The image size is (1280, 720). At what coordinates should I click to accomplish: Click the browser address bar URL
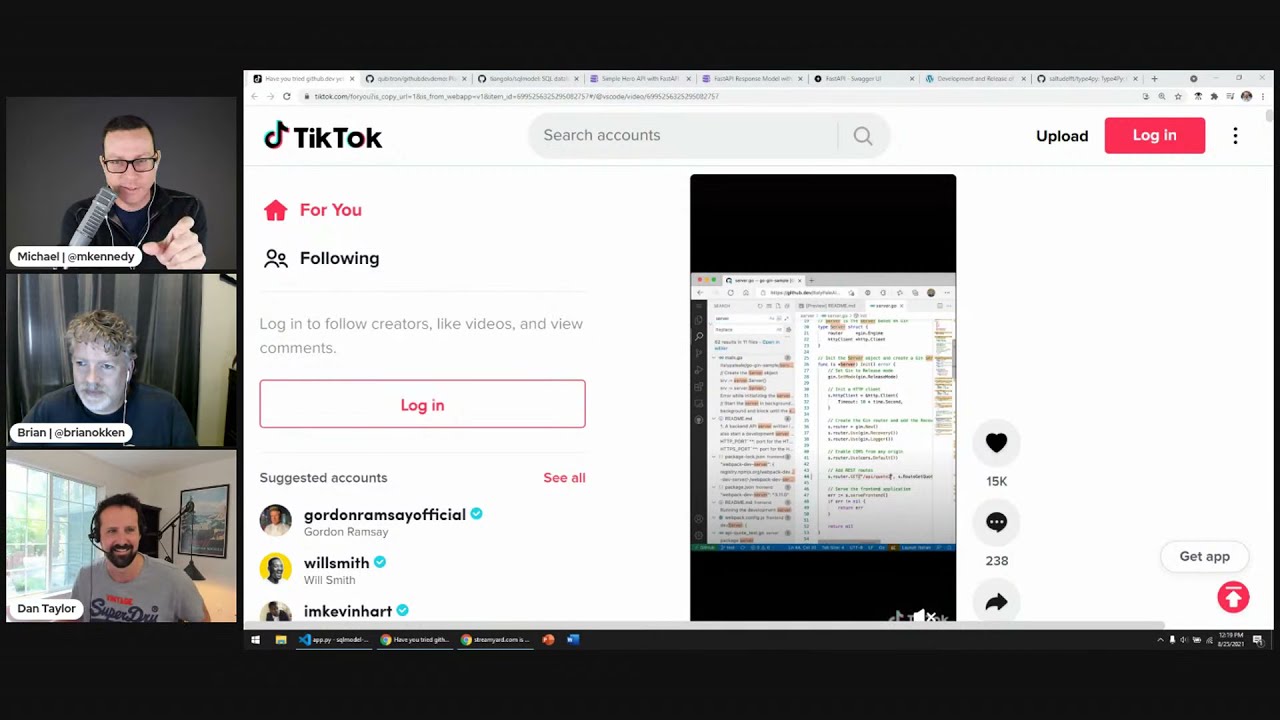(516, 97)
